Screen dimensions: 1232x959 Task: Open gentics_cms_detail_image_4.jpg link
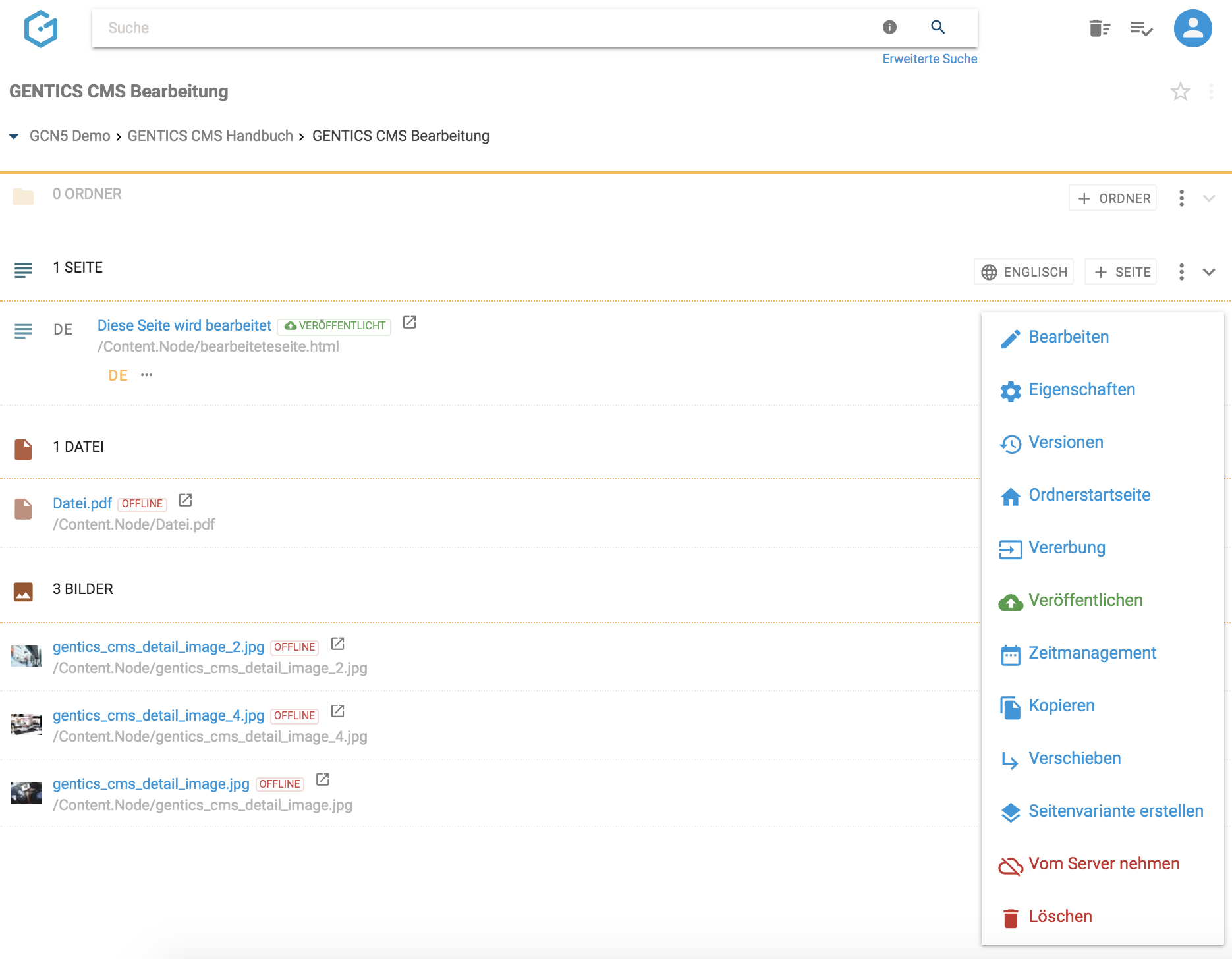(x=158, y=715)
